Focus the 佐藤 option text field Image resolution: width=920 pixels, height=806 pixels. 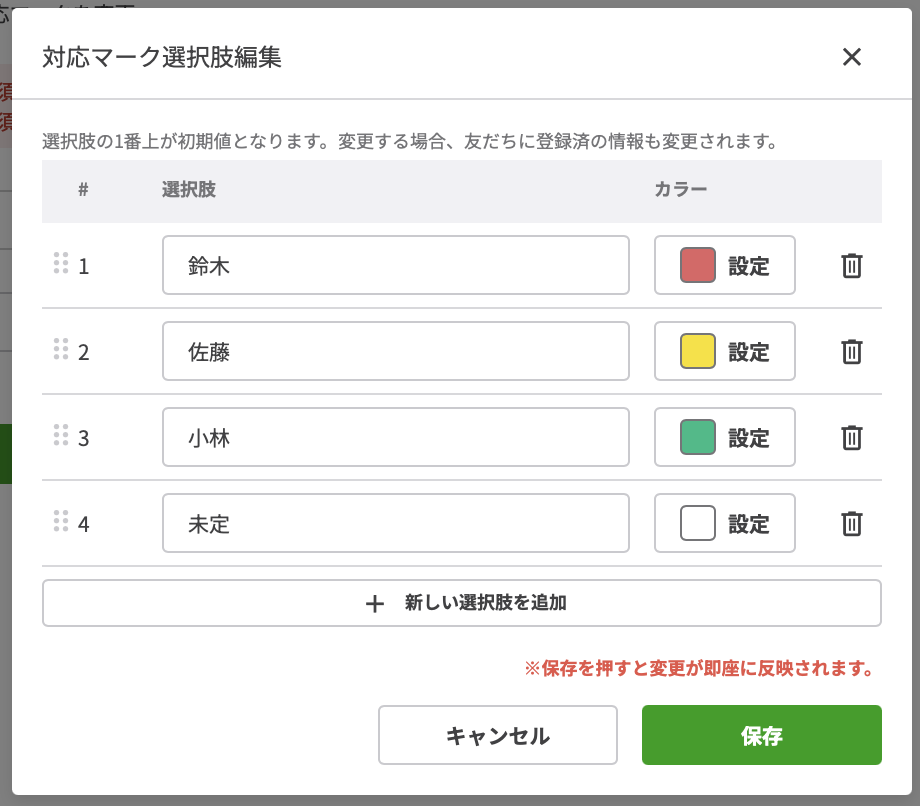click(x=395, y=352)
